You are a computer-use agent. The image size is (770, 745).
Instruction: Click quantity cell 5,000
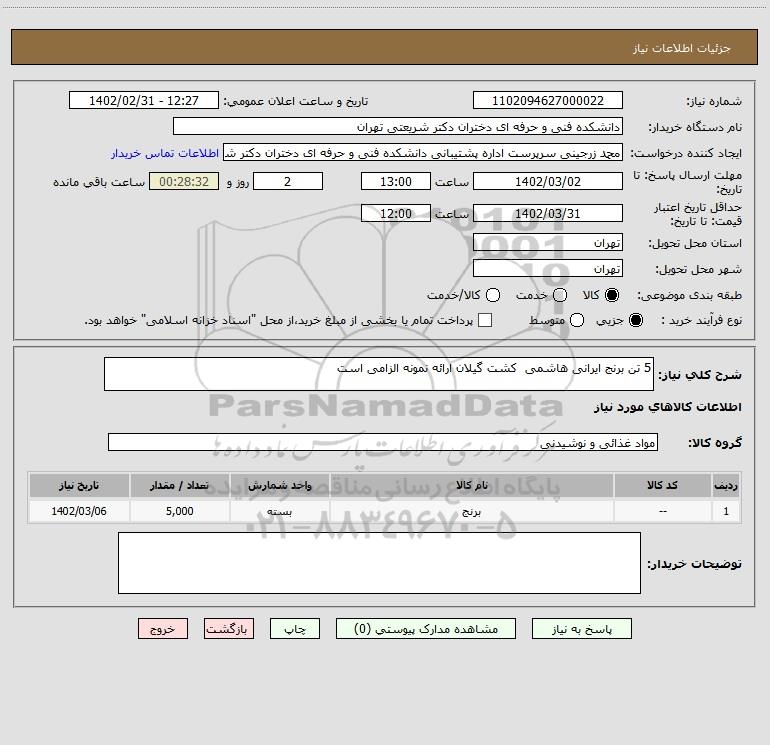pyautogui.click(x=179, y=511)
